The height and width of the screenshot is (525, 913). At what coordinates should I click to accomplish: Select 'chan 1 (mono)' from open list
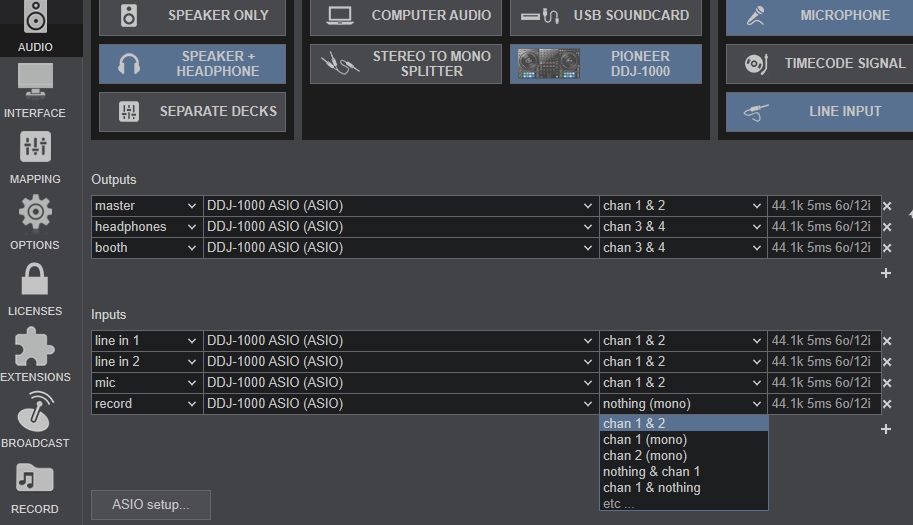point(684,439)
